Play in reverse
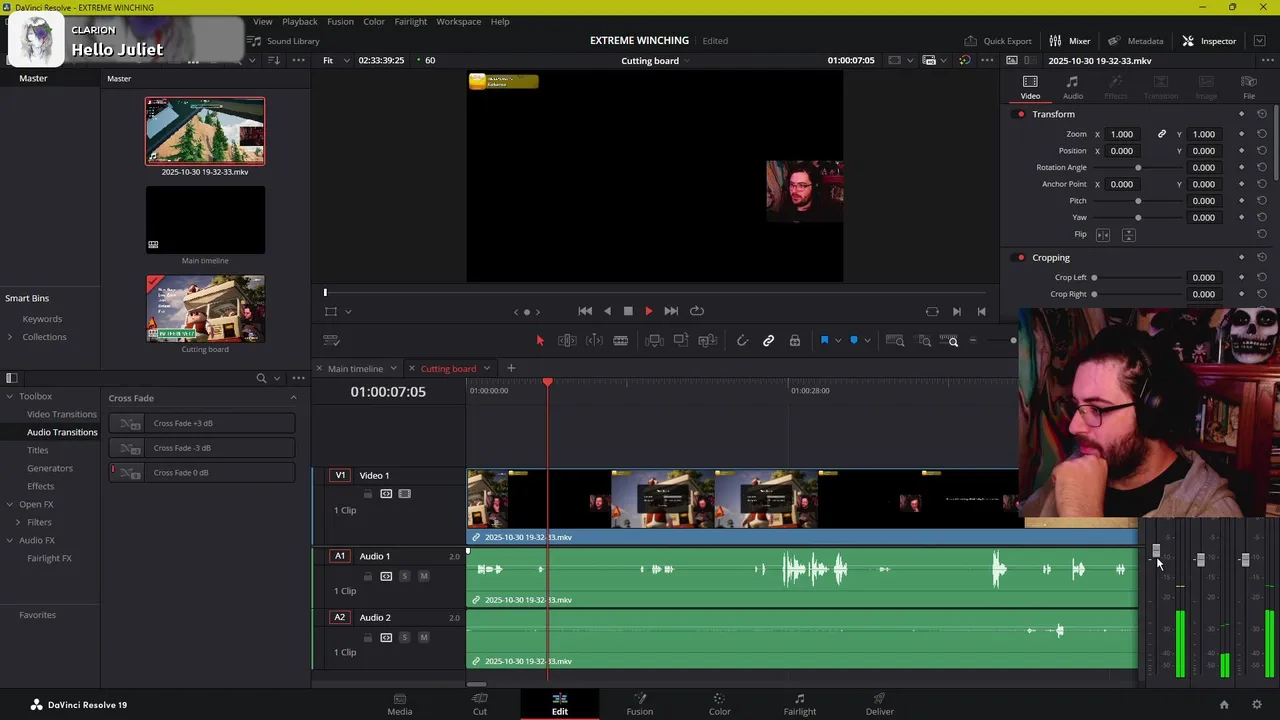Screen dimensions: 1280x720 pos(607,311)
